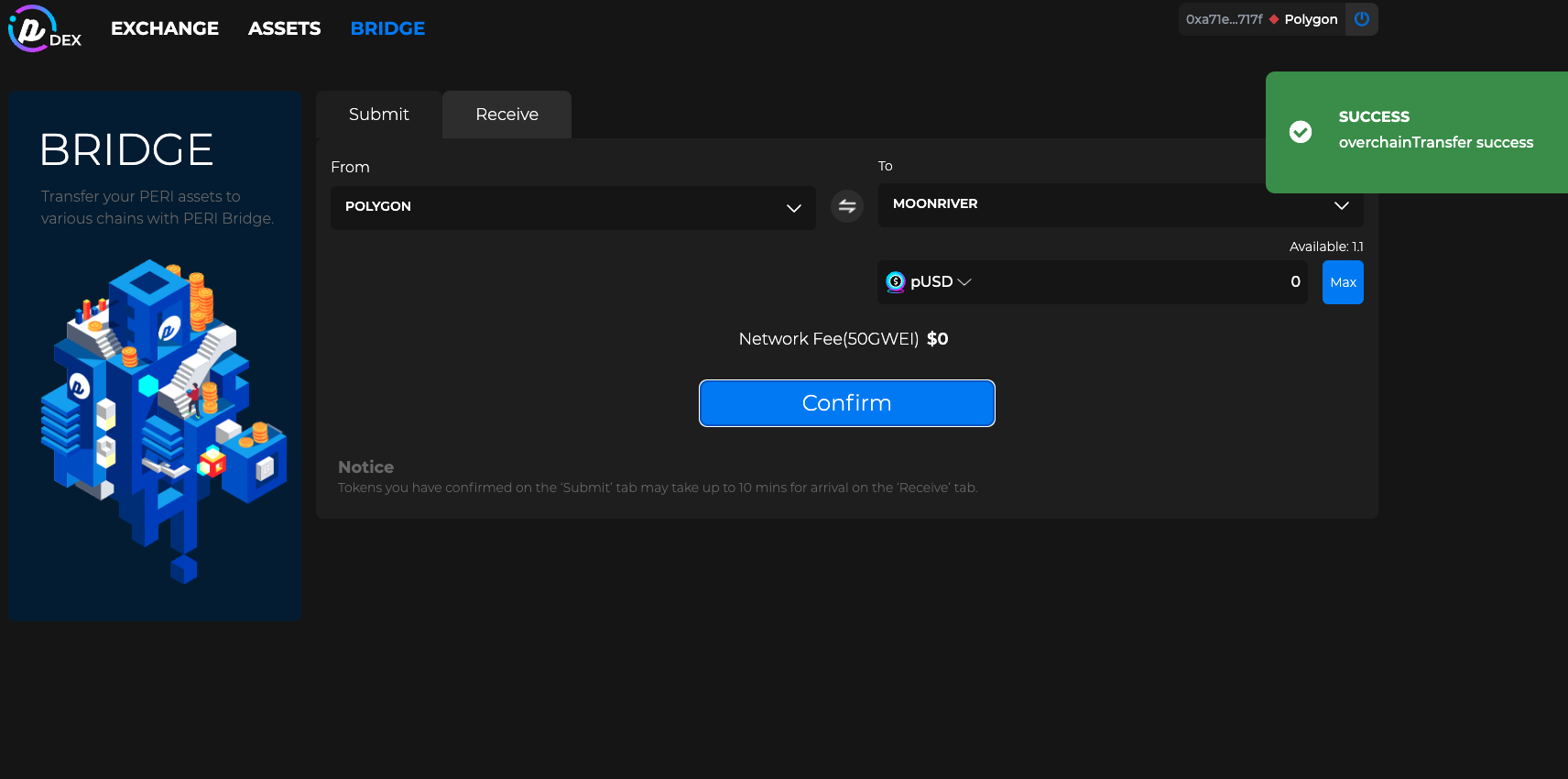The width and height of the screenshot is (1568, 779).
Task: Open the To MOONRIVER chain dropdown
Action: tap(1121, 205)
